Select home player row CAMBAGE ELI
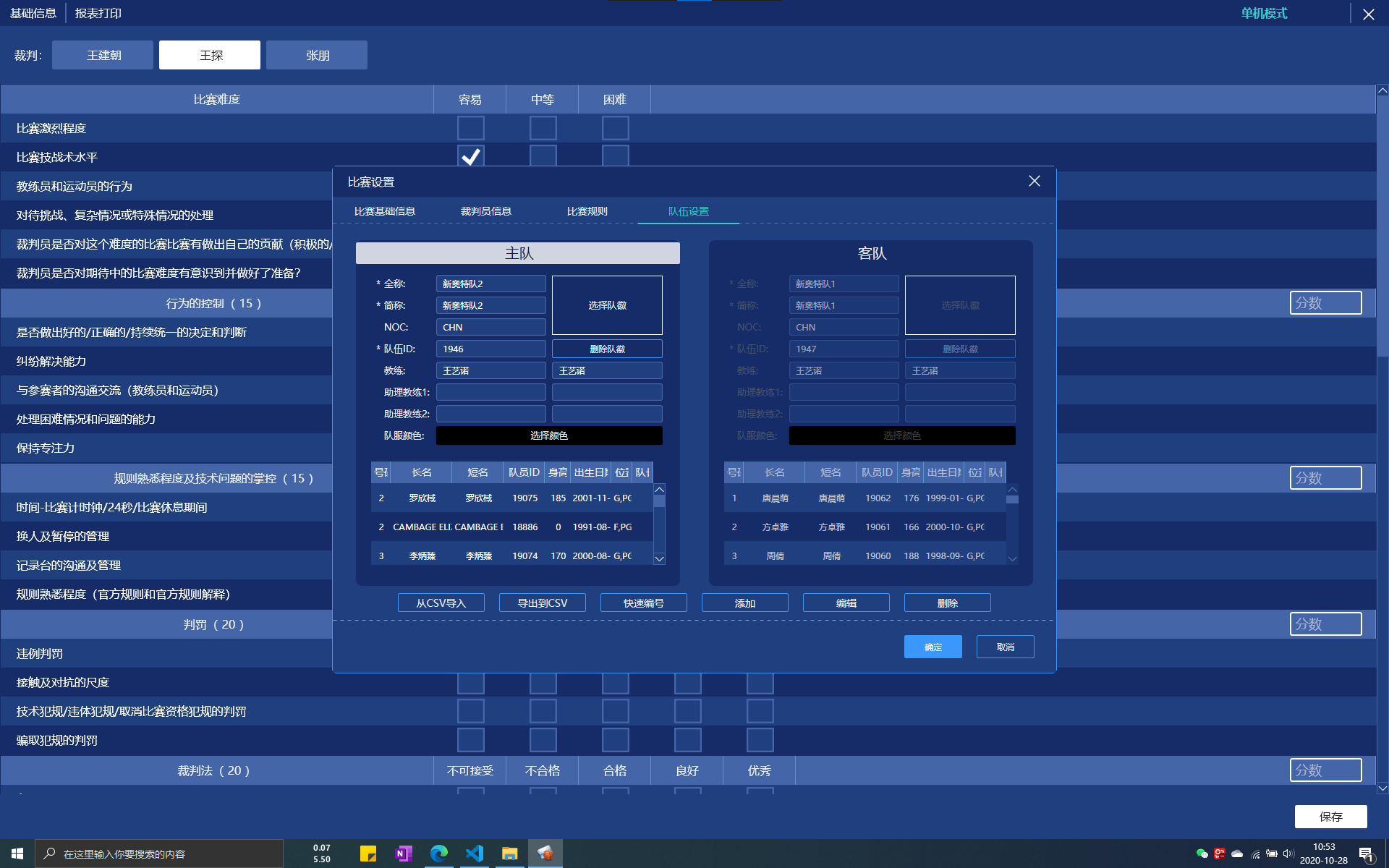 coord(512,527)
